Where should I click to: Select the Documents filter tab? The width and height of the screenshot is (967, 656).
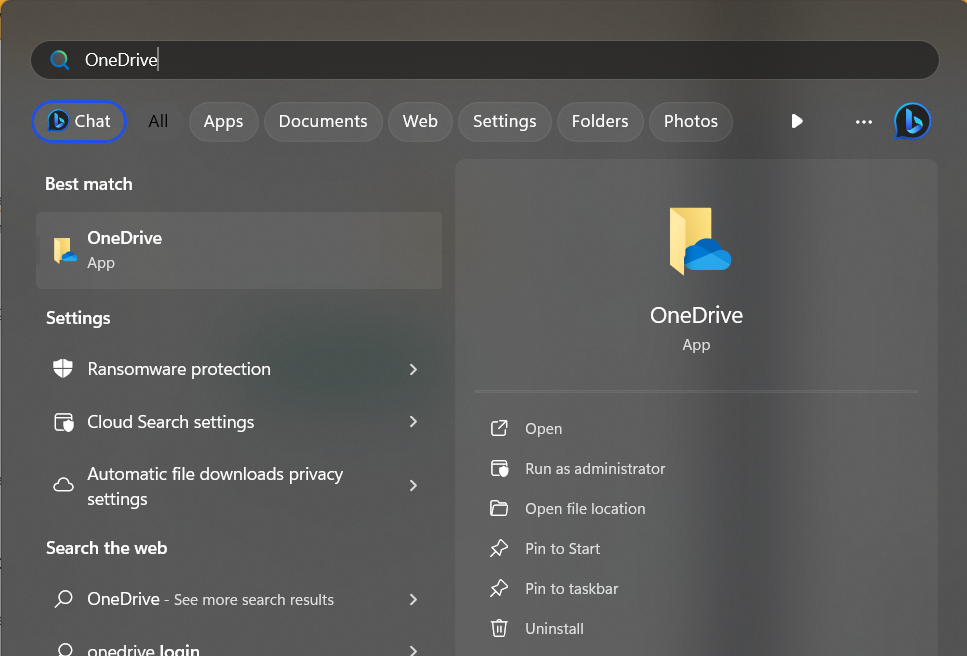323,121
